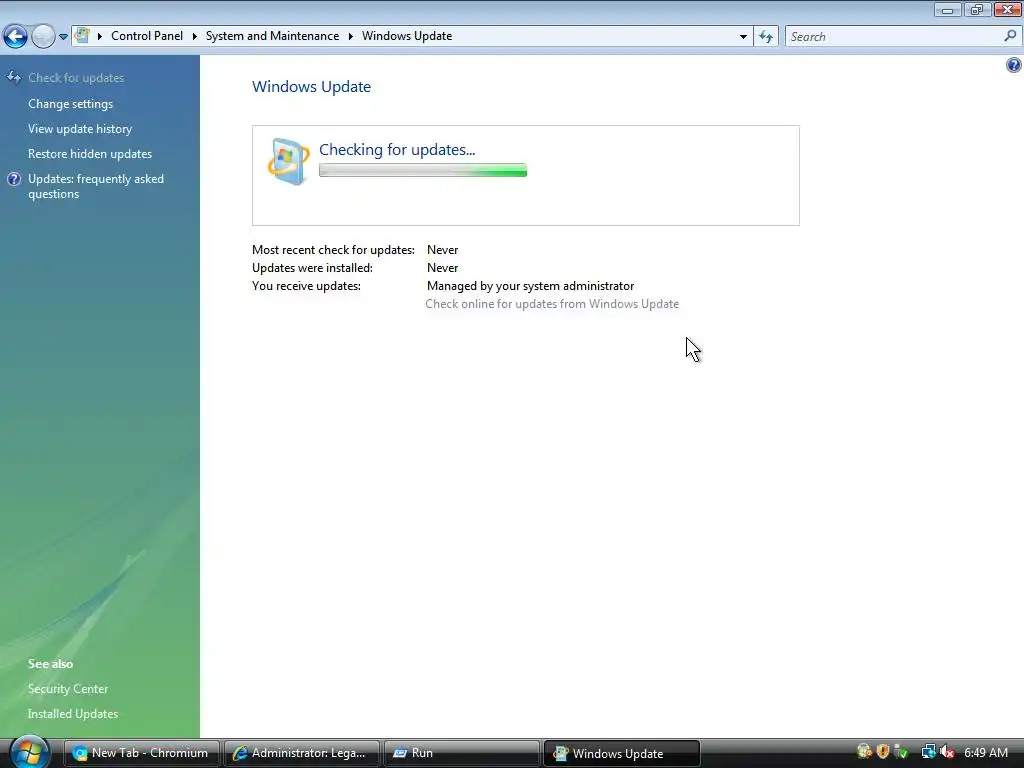Close the Windows Update window

point(1008,9)
